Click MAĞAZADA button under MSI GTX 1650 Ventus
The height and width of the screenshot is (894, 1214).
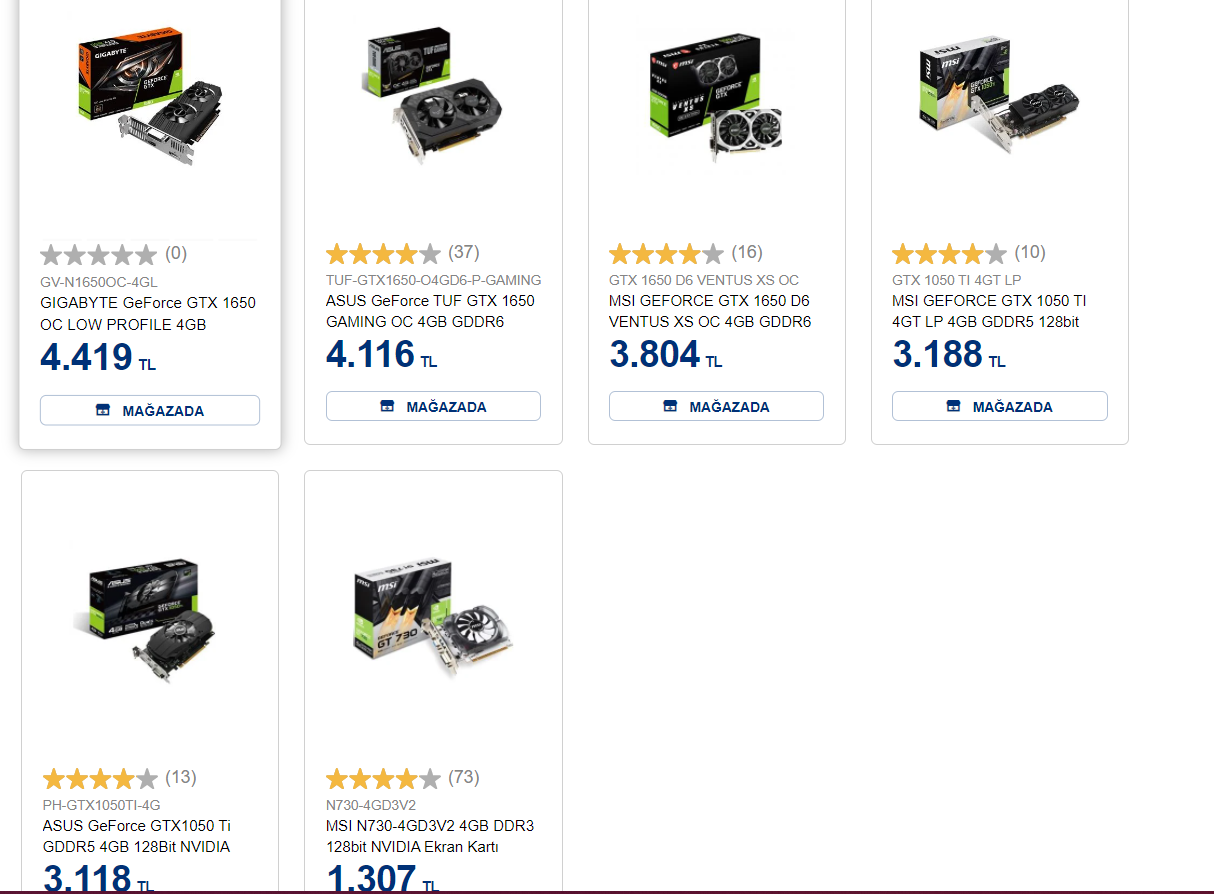[716, 406]
